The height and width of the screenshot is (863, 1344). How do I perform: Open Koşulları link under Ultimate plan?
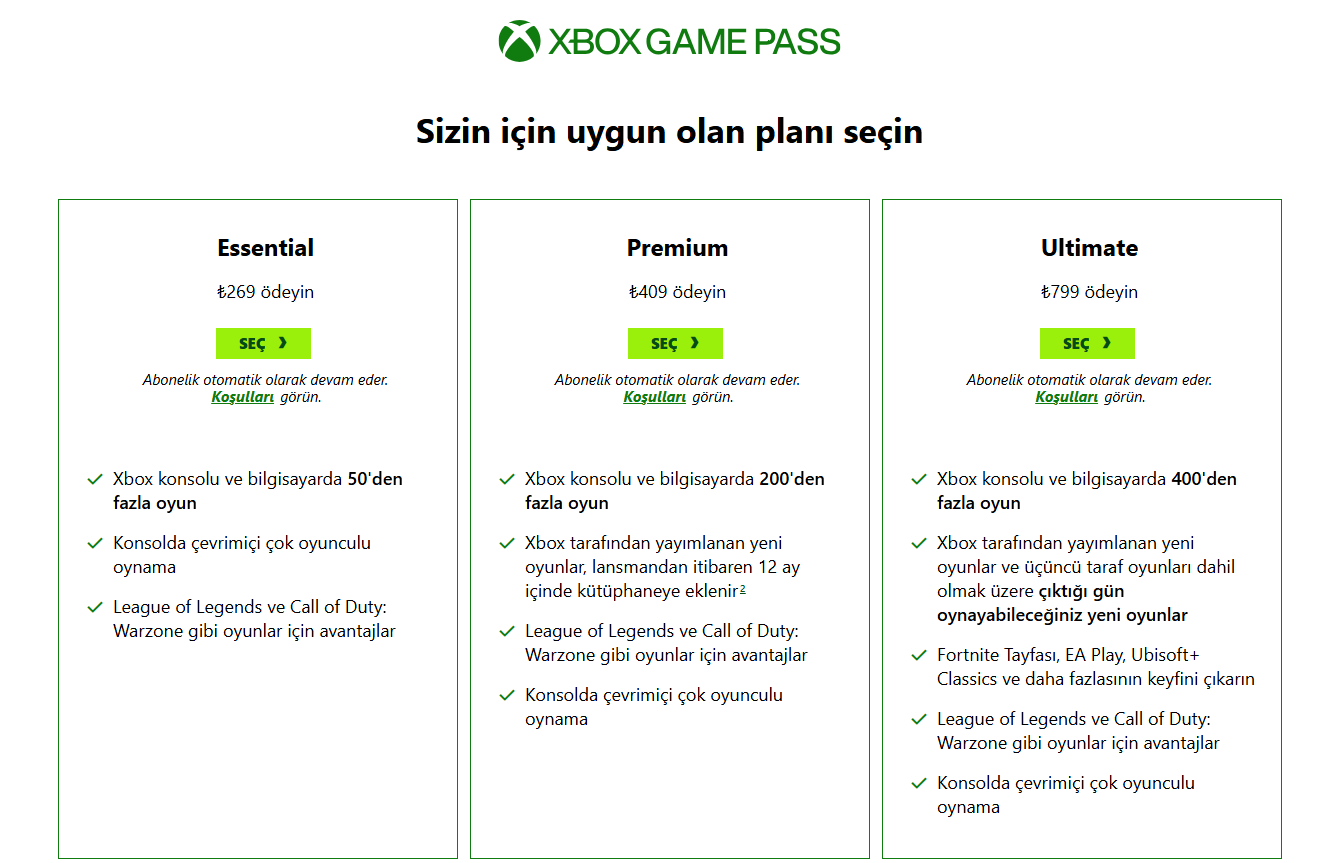(x=1067, y=397)
